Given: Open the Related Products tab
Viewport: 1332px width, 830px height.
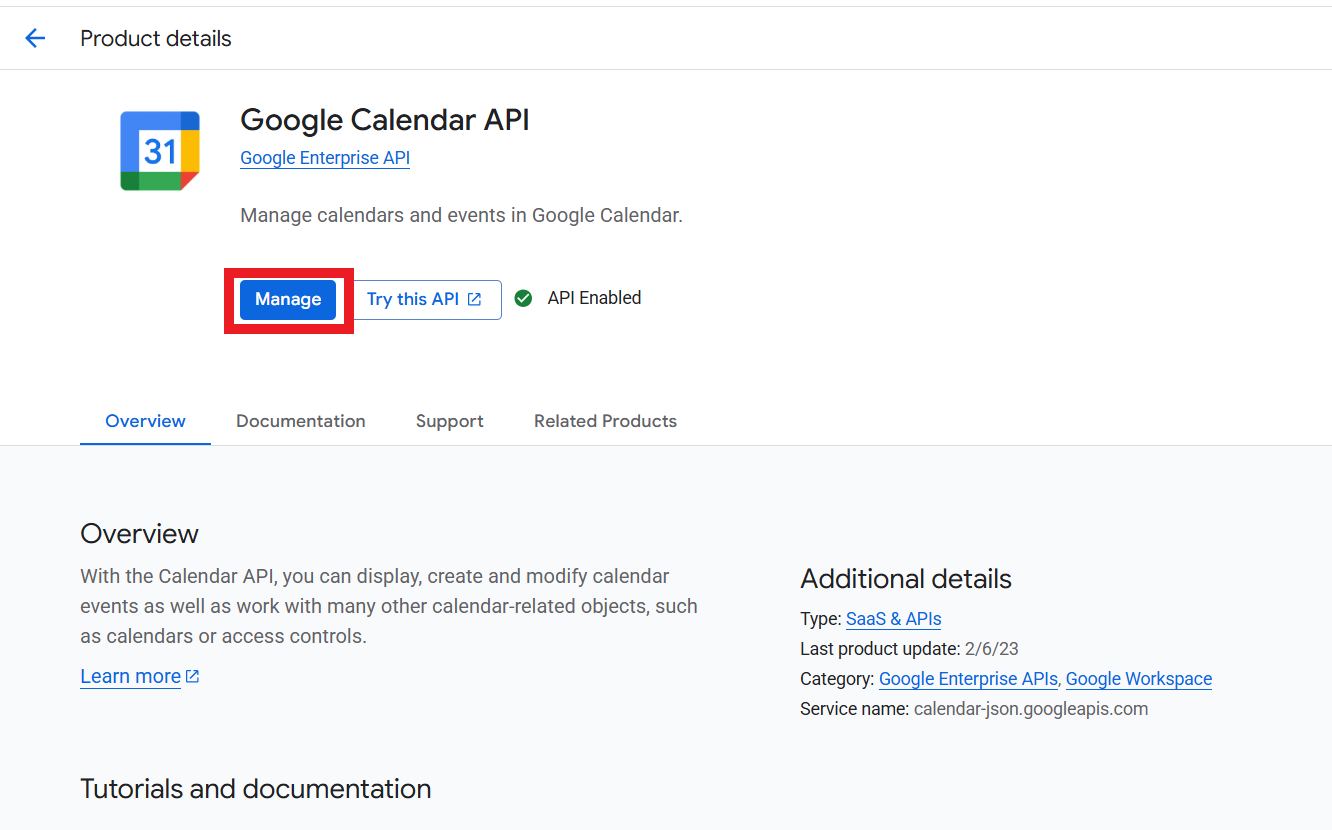Looking at the screenshot, I should click(605, 421).
